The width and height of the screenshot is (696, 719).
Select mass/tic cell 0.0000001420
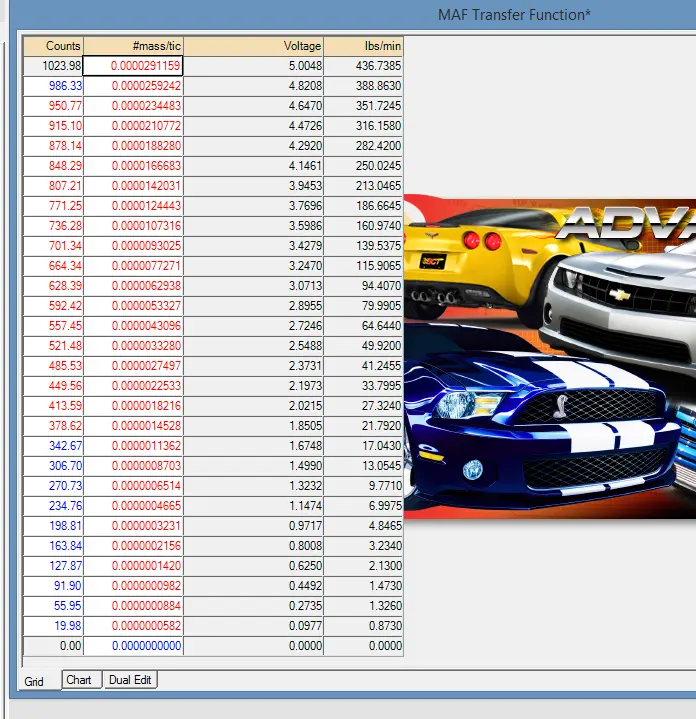(x=133, y=567)
